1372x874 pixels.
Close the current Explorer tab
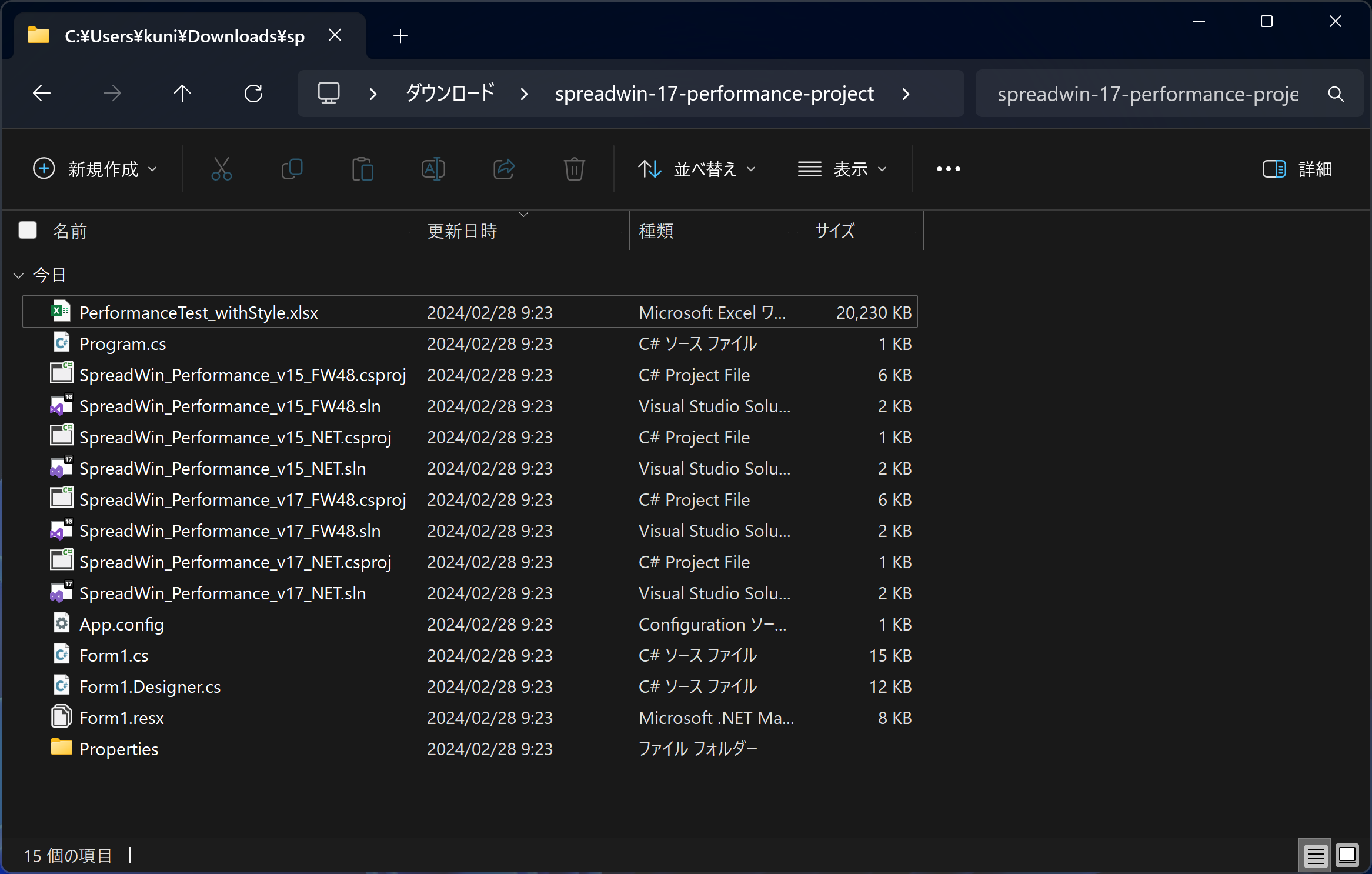[335, 35]
